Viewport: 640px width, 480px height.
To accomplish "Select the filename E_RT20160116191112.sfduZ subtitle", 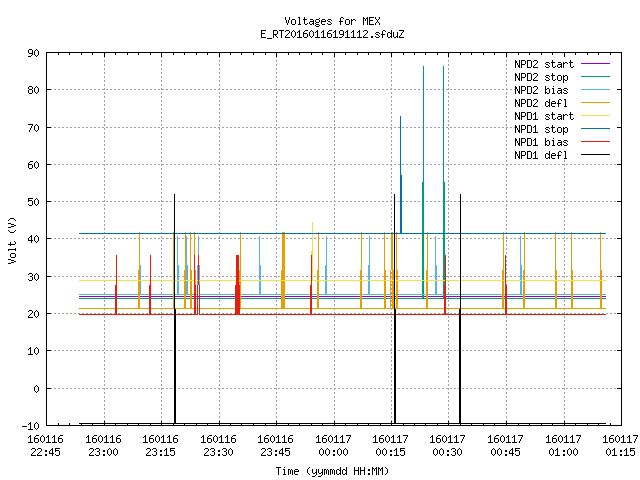I will 332,34.
